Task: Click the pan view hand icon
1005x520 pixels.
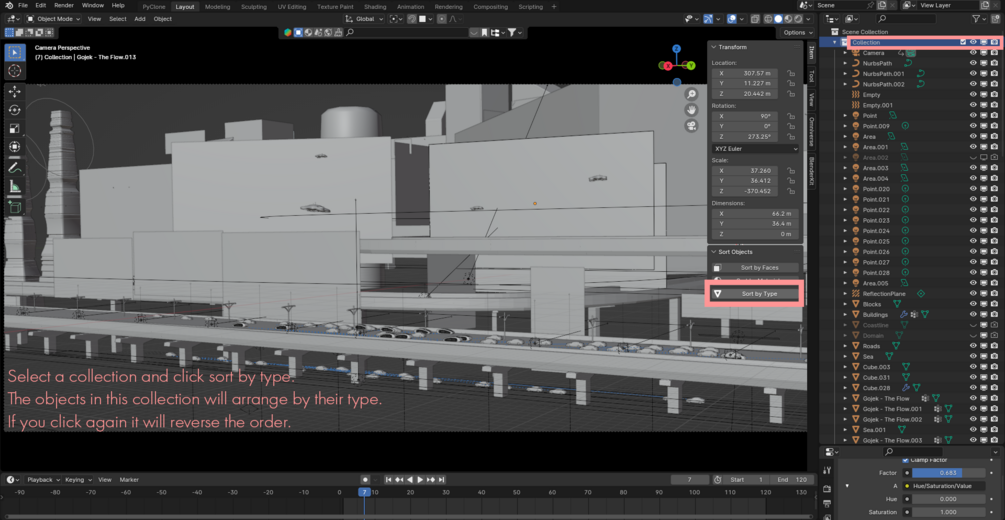Action: [x=692, y=110]
